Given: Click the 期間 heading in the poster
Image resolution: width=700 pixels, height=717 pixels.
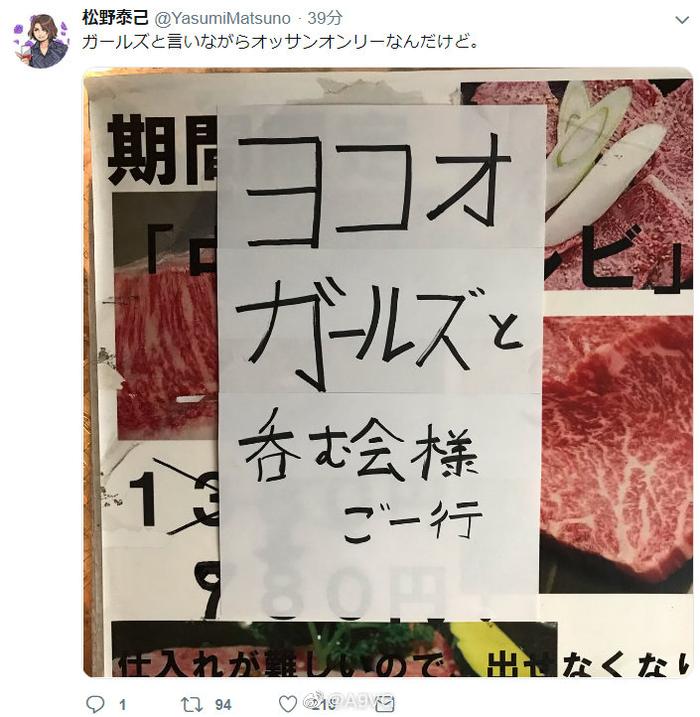Looking at the screenshot, I should point(162,149).
